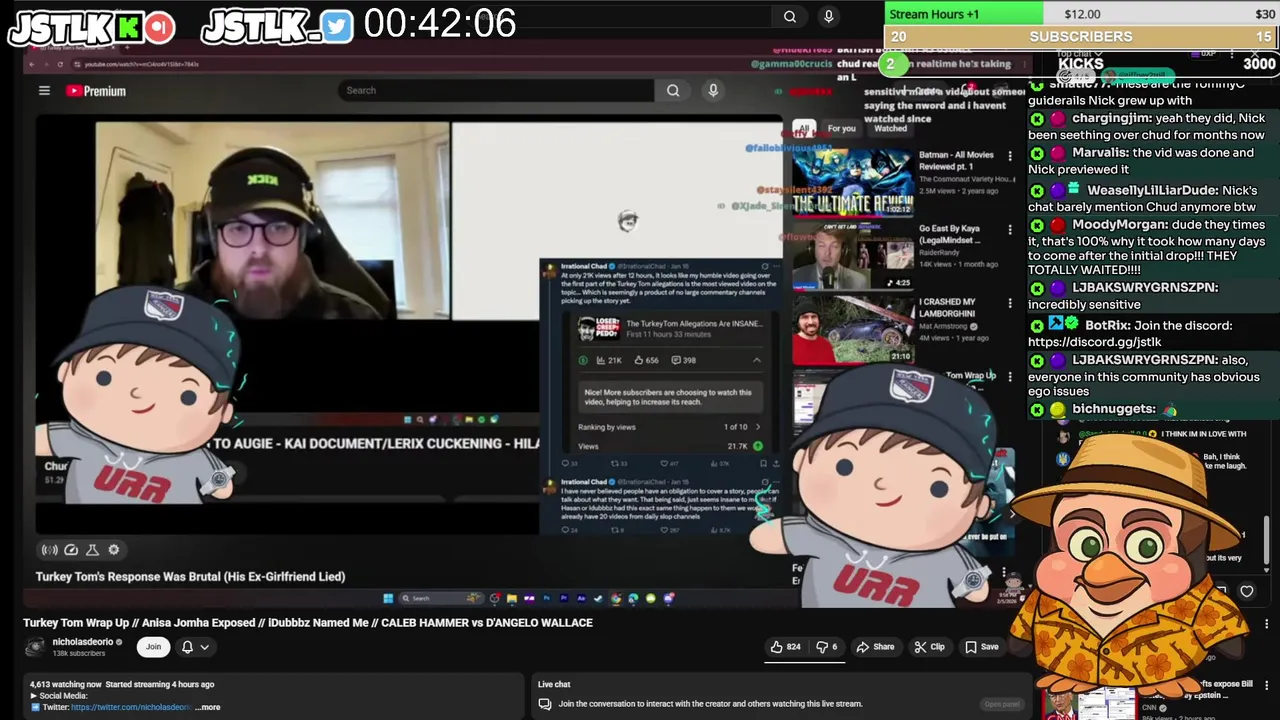This screenshot has width=1280, height=720.
Task: Open the twitter.com/nicholasdeorio link
Action: coord(131,707)
